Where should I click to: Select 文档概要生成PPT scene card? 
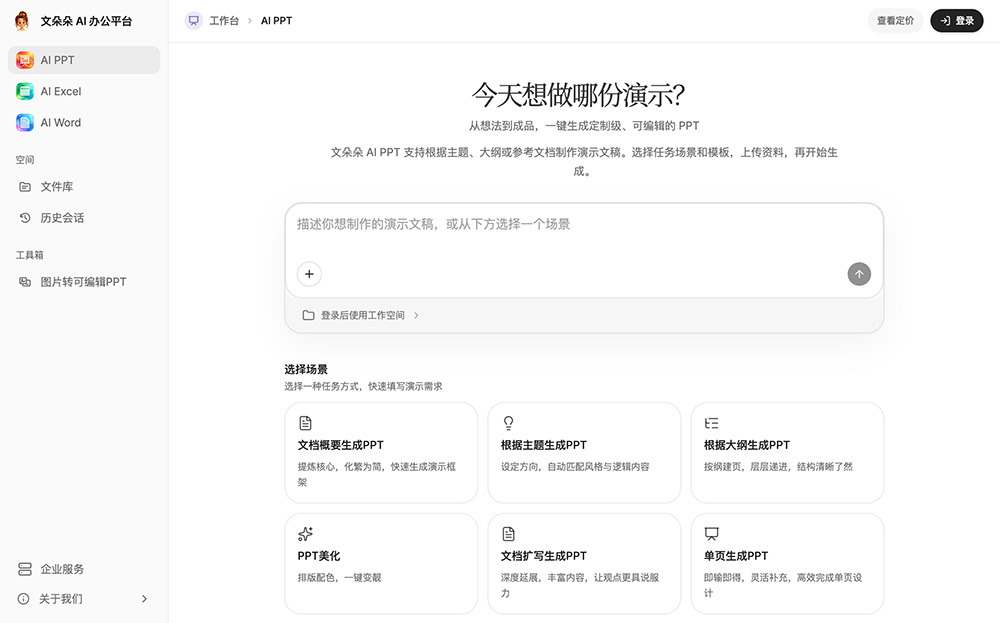tap(381, 453)
